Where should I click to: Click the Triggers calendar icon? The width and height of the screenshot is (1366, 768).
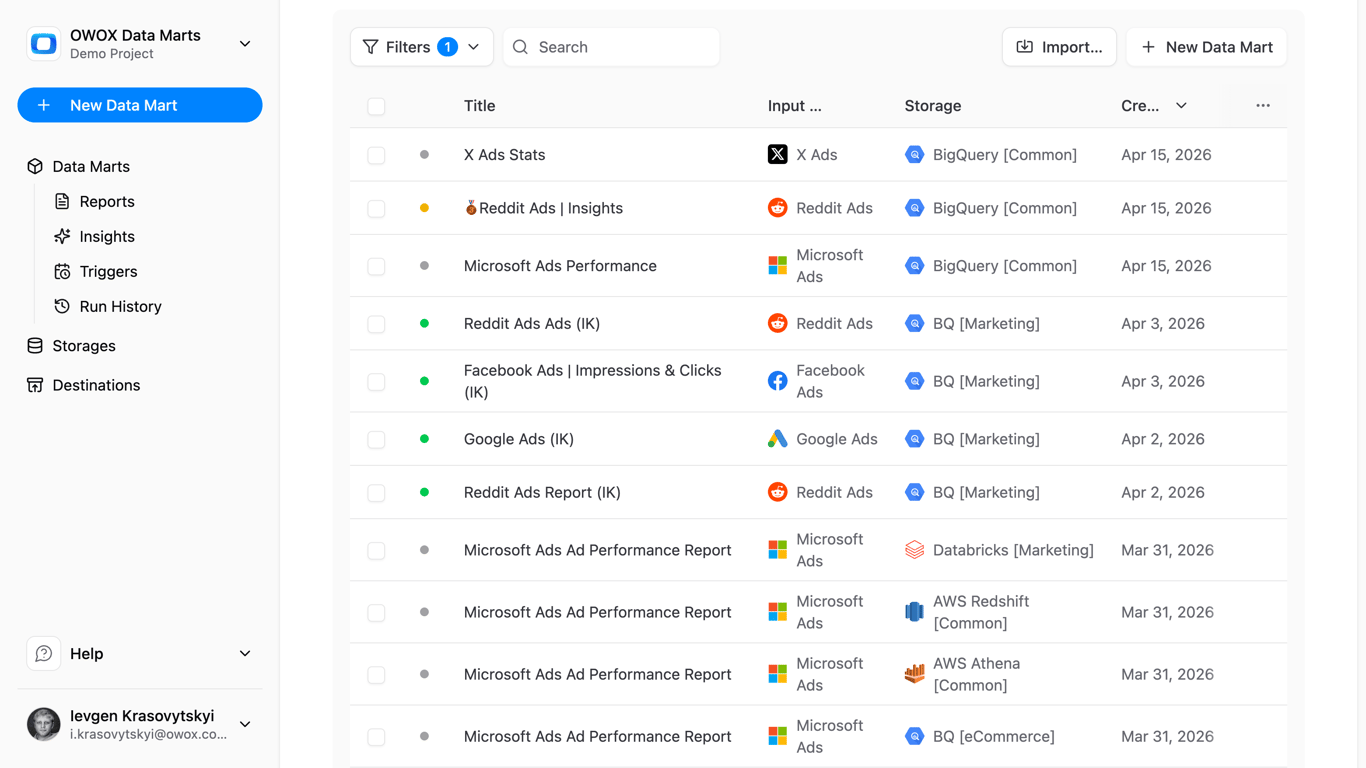[x=62, y=272]
